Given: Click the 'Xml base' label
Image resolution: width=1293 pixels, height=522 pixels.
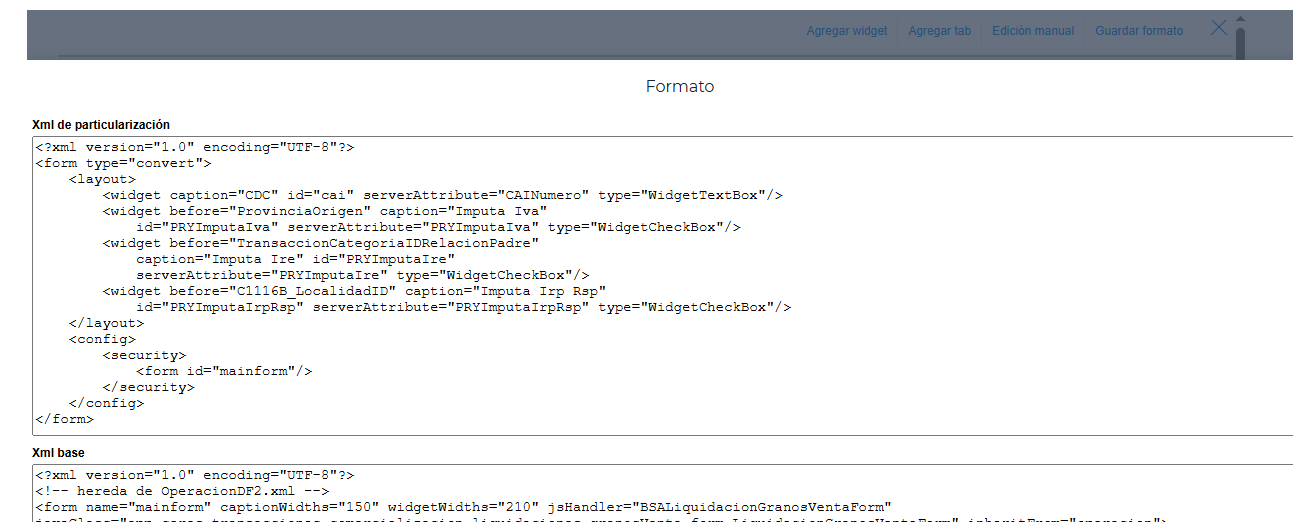Looking at the screenshot, I should (58, 453).
